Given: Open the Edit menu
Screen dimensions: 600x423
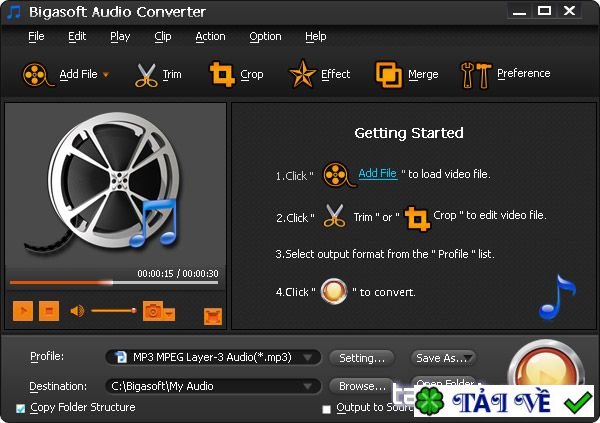Looking at the screenshot, I should tap(77, 37).
